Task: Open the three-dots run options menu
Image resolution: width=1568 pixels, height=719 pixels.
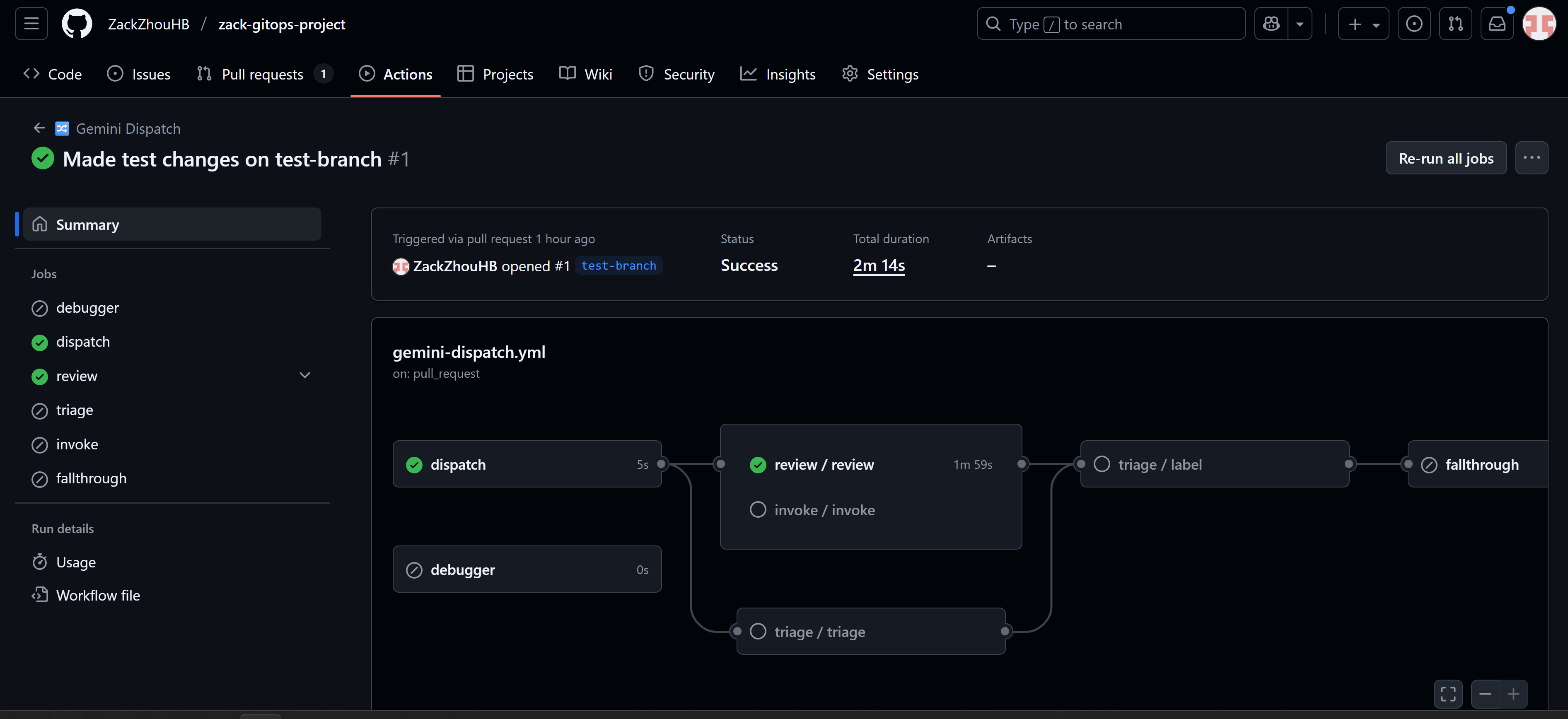Action: [x=1532, y=158]
